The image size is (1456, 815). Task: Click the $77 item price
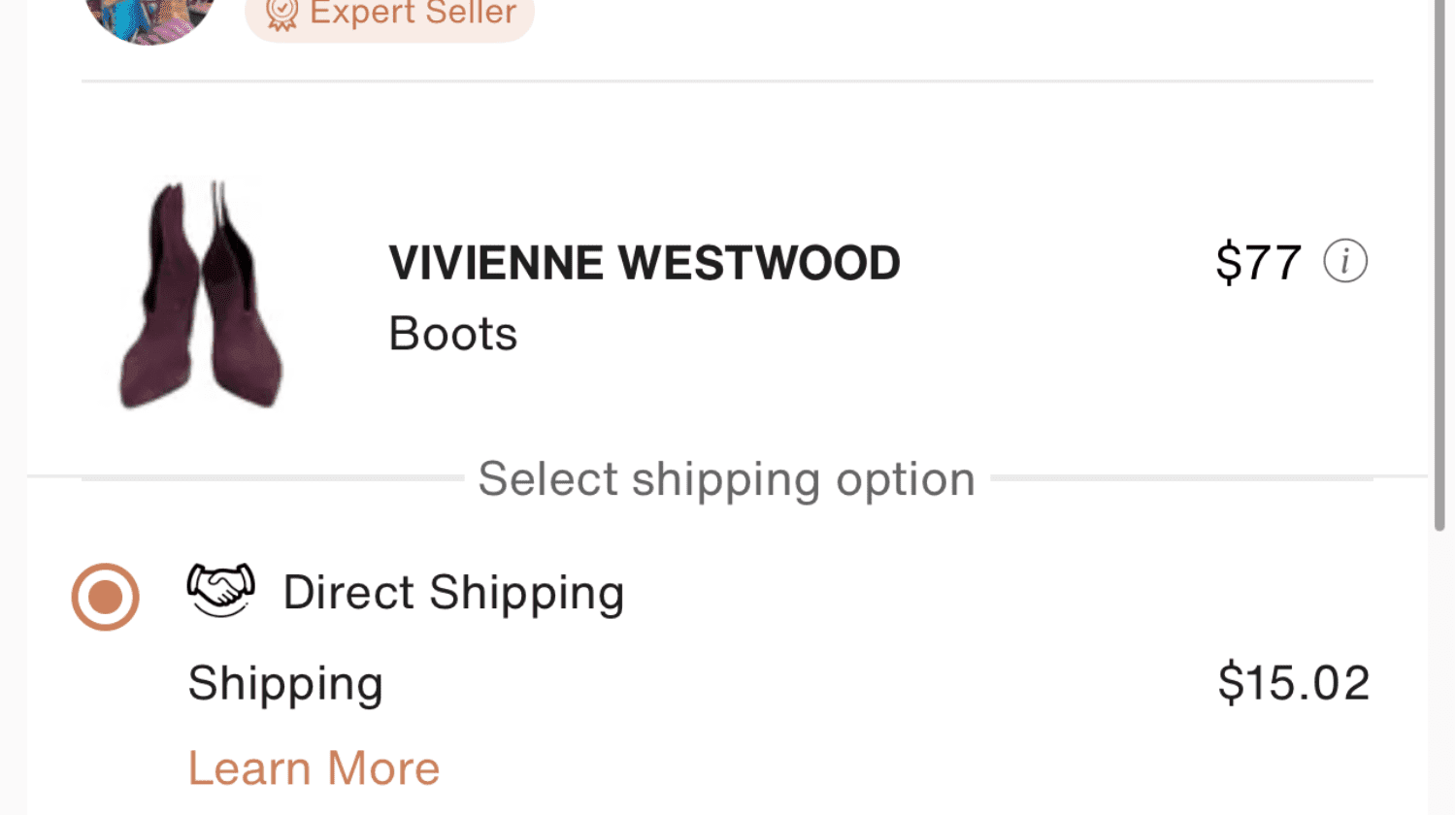click(x=1258, y=262)
